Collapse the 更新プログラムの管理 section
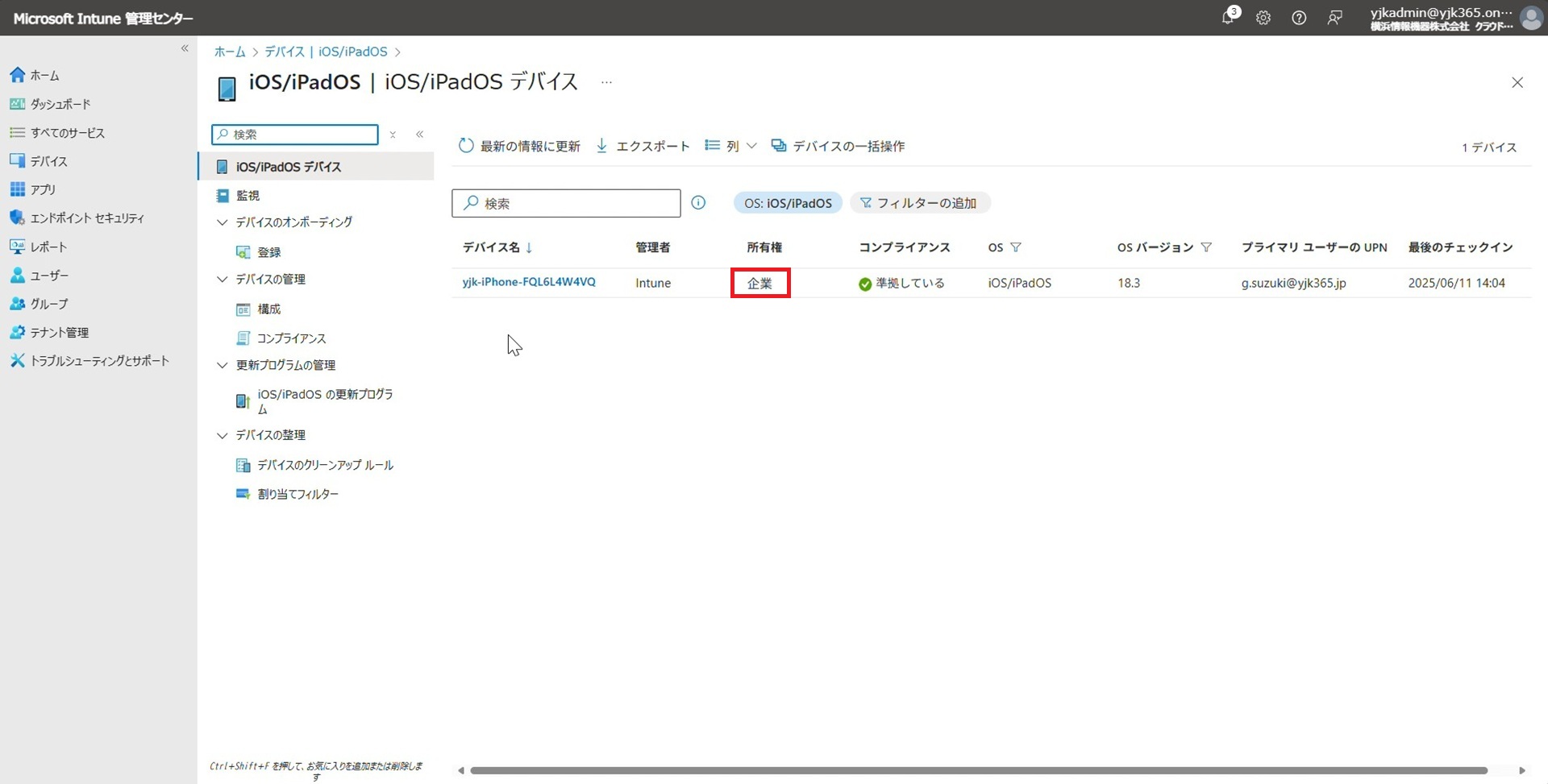Image resolution: width=1548 pixels, height=784 pixels. pyautogui.click(x=222, y=365)
